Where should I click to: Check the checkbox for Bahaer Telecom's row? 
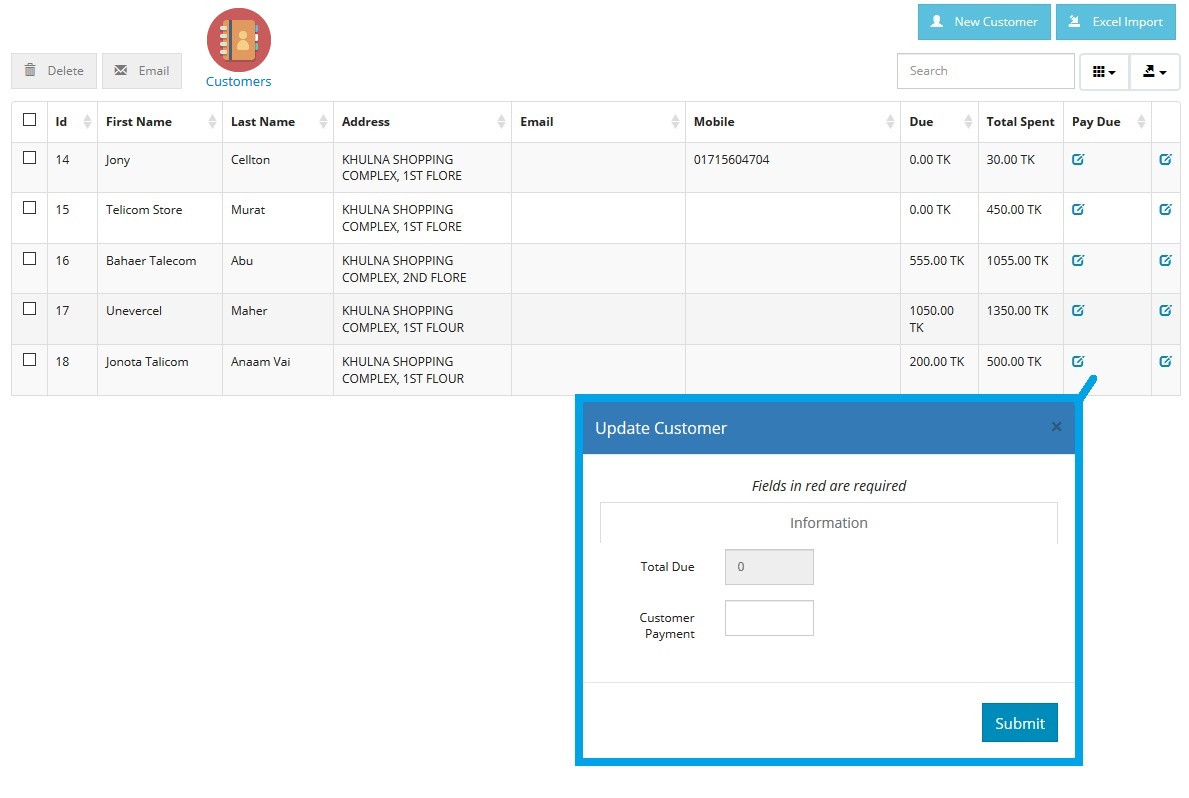tap(29, 259)
